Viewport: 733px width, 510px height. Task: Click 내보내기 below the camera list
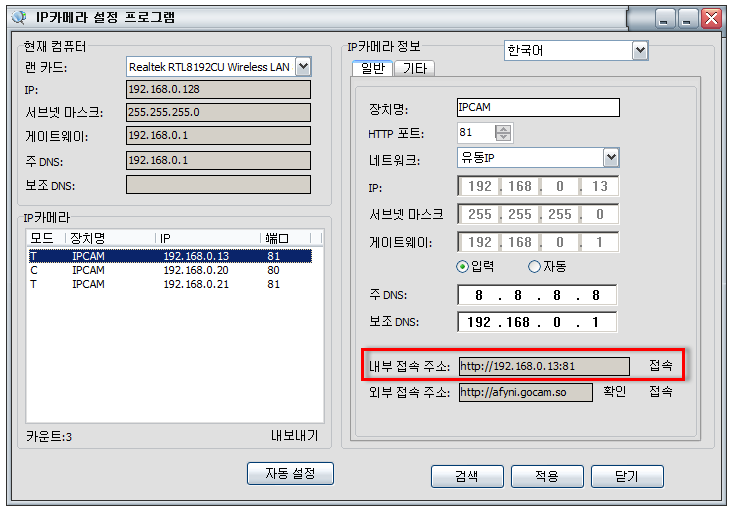tap(295, 436)
